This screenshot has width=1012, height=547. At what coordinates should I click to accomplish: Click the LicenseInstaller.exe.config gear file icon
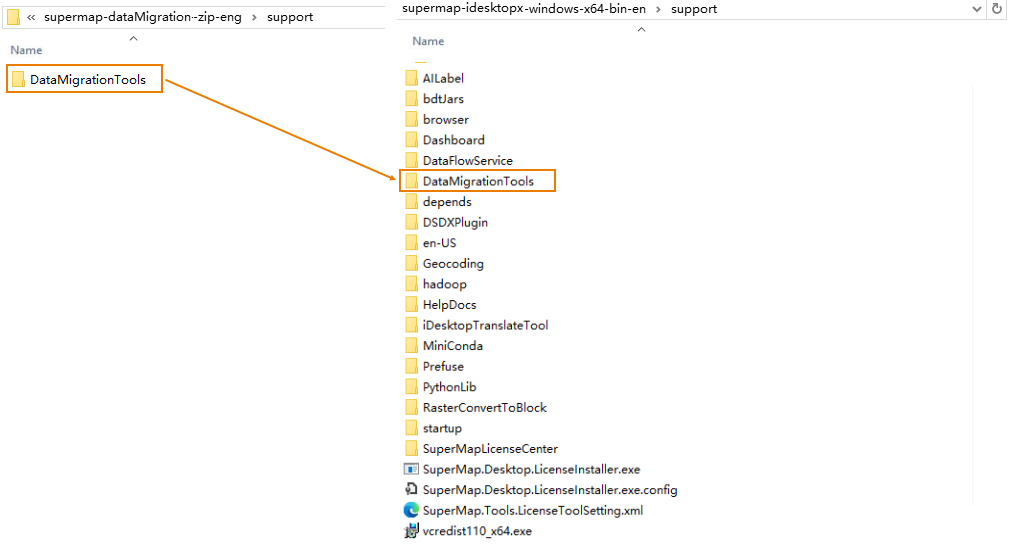pos(410,490)
